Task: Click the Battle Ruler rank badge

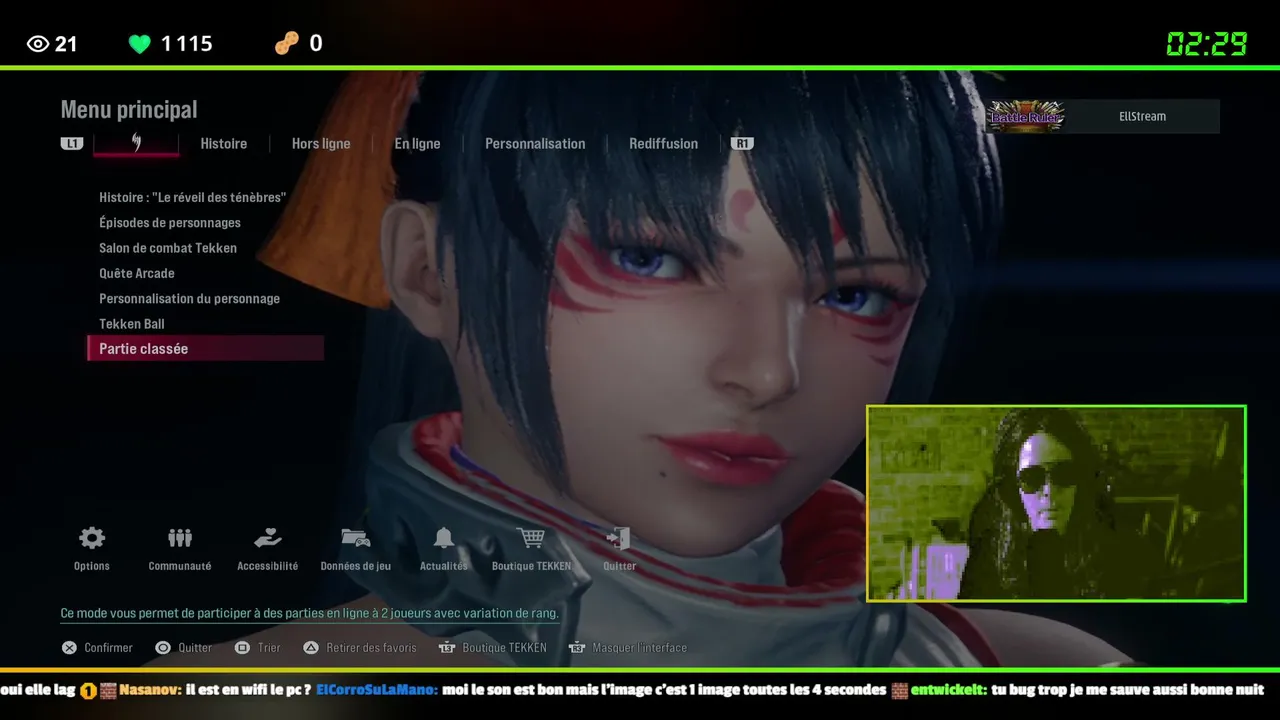Action: 1027,116
